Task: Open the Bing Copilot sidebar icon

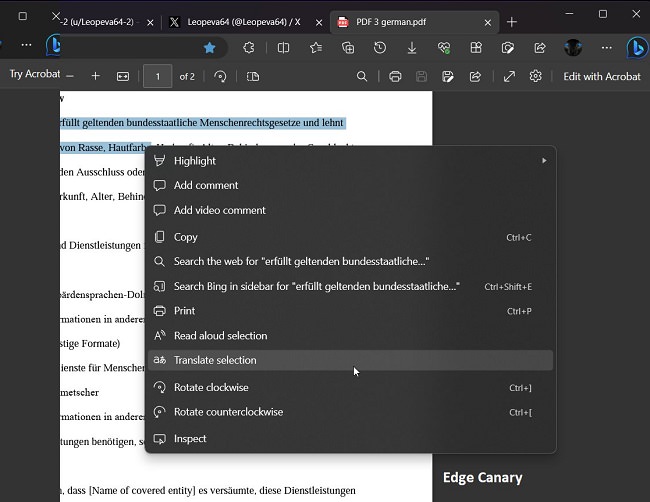Action: [x=636, y=47]
